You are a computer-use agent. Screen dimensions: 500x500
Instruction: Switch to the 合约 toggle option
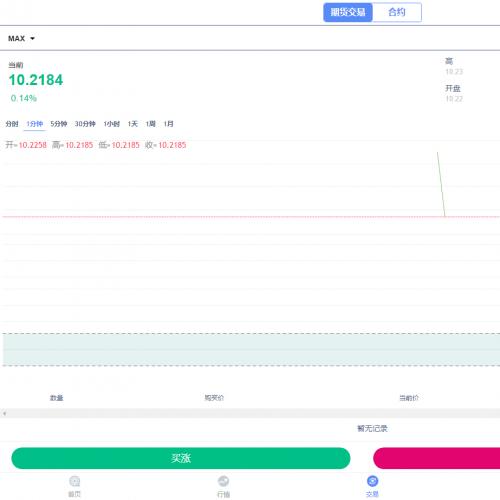pos(397,12)
